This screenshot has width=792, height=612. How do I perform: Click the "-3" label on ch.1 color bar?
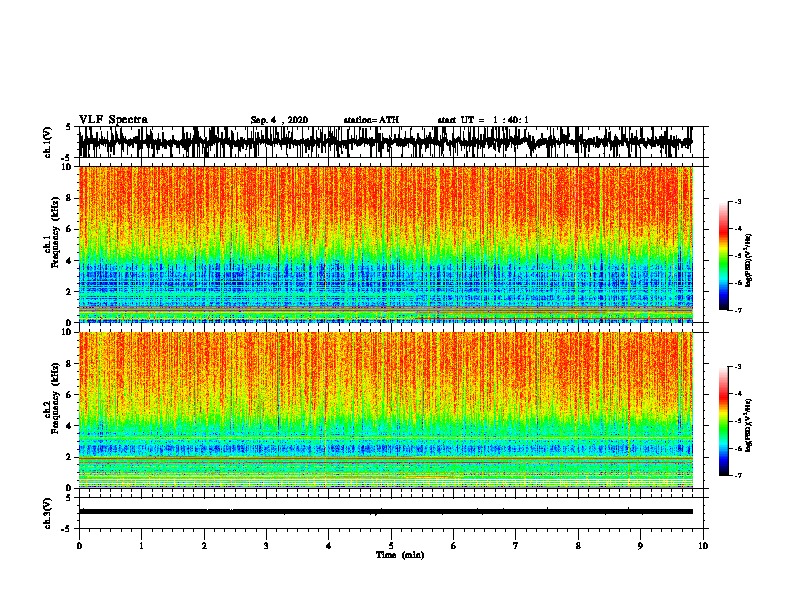[737, 201]
